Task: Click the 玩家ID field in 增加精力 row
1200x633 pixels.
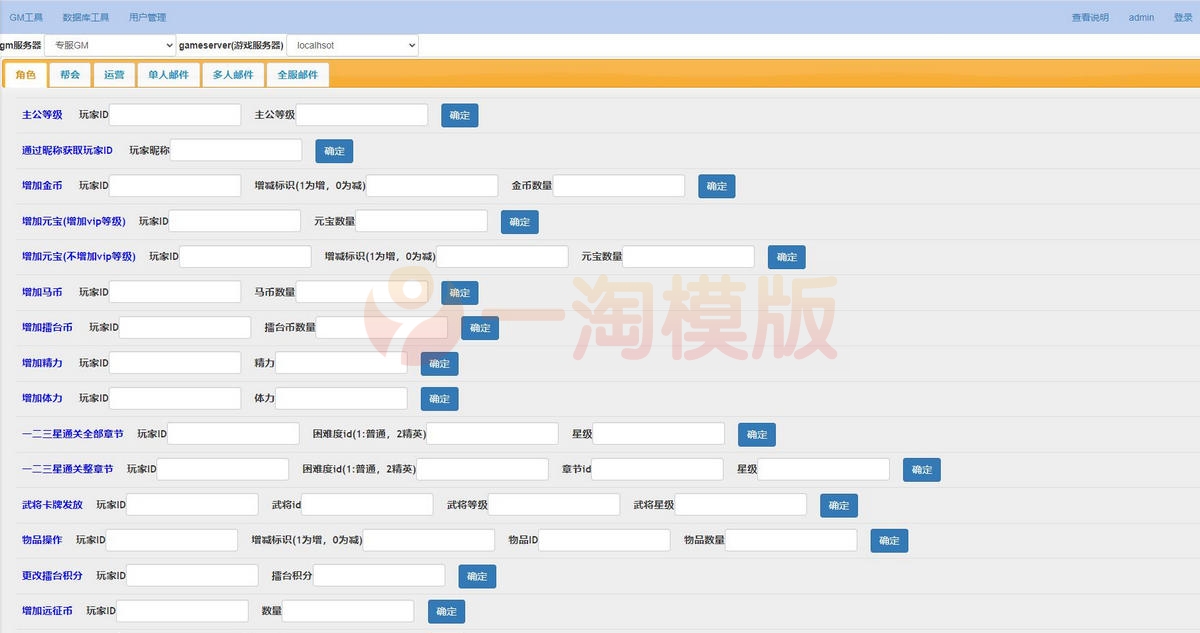Action: (175, 362)
